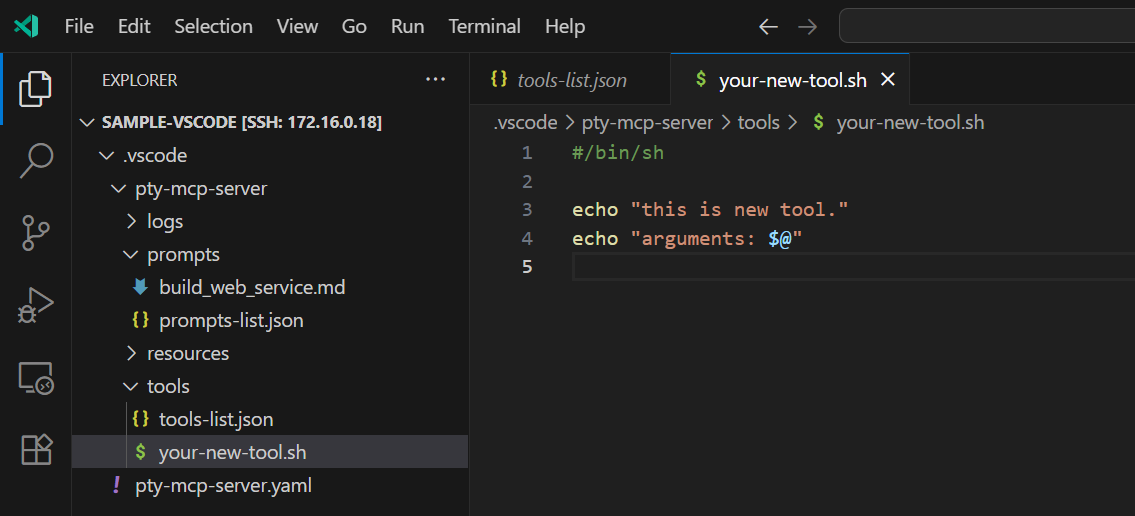Open prompts-list.json in the explorer
This screenshot has width=1135, height=516.
pyautogui.click(x=270, y=321)
